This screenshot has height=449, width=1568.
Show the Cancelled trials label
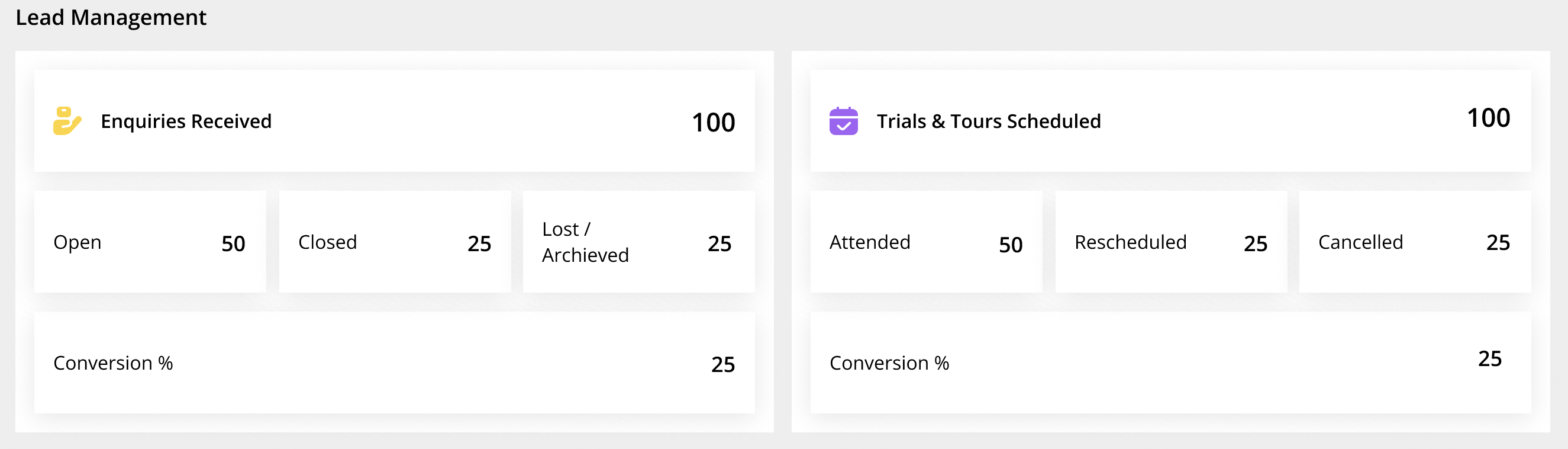1360,242
